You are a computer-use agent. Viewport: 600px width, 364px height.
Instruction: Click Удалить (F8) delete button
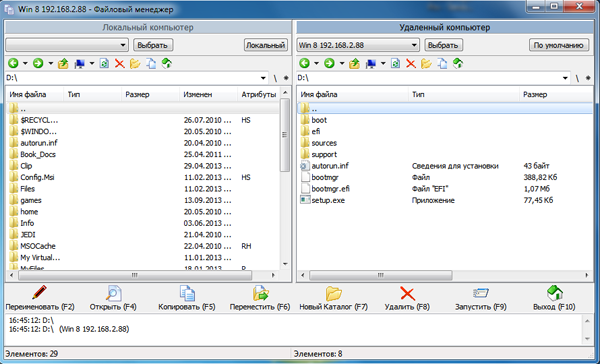click(x=407, y=298)
